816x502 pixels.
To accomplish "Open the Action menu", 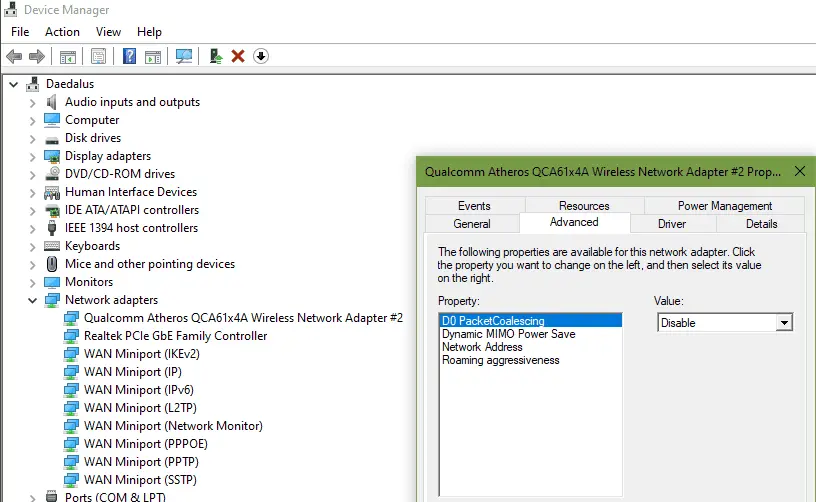I will tap(62, 32).
